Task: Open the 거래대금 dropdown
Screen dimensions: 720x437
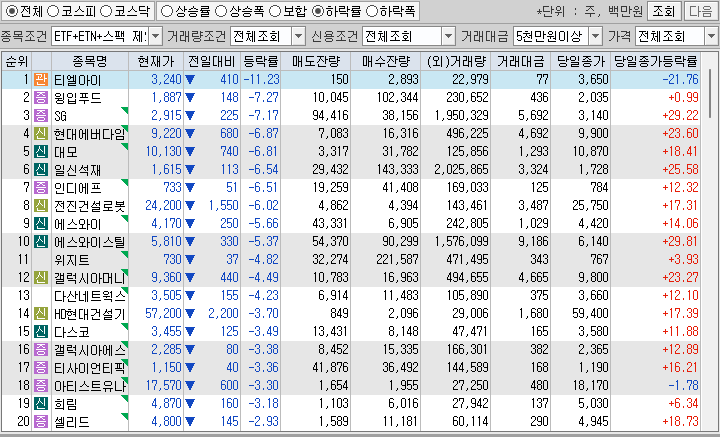Action: [595, 36]
